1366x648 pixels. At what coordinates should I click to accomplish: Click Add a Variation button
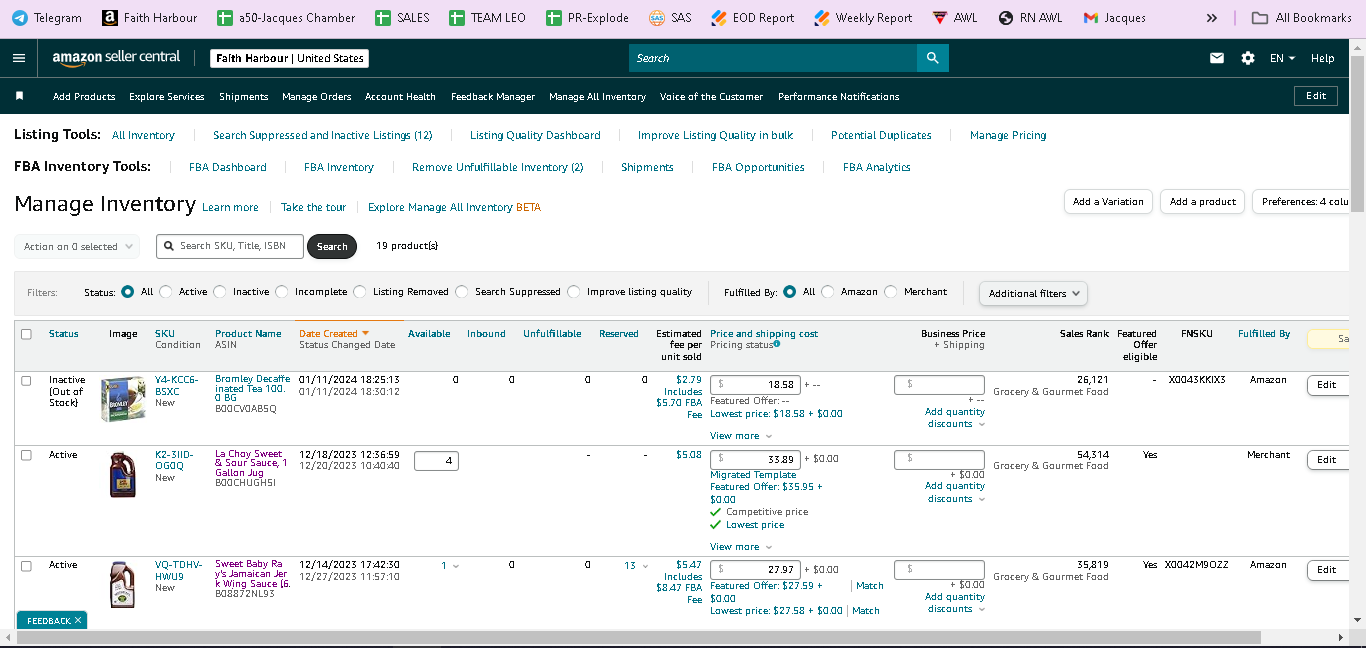pos(1108,201)
